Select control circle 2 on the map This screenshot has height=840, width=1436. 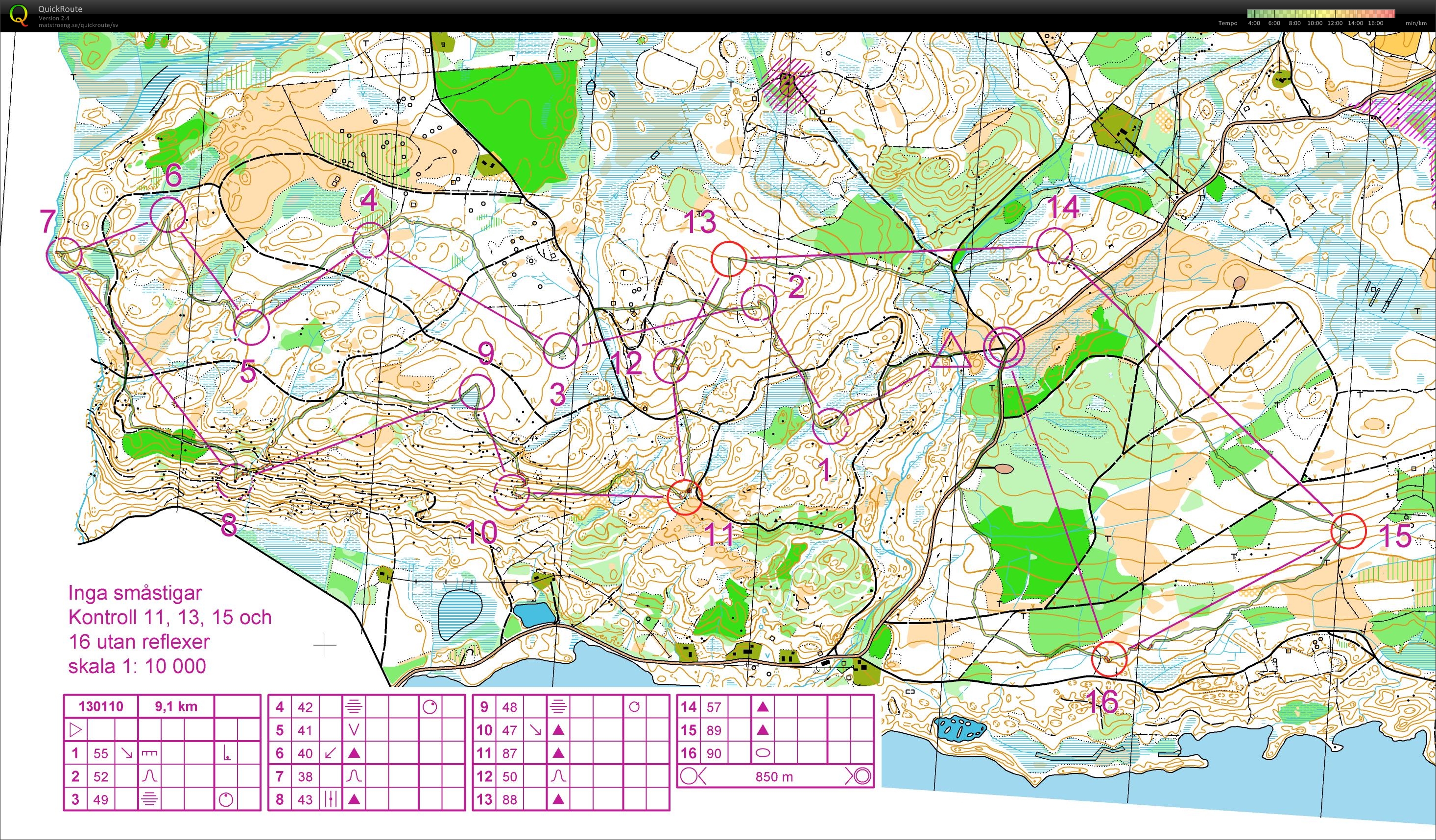tap(759, 303)
